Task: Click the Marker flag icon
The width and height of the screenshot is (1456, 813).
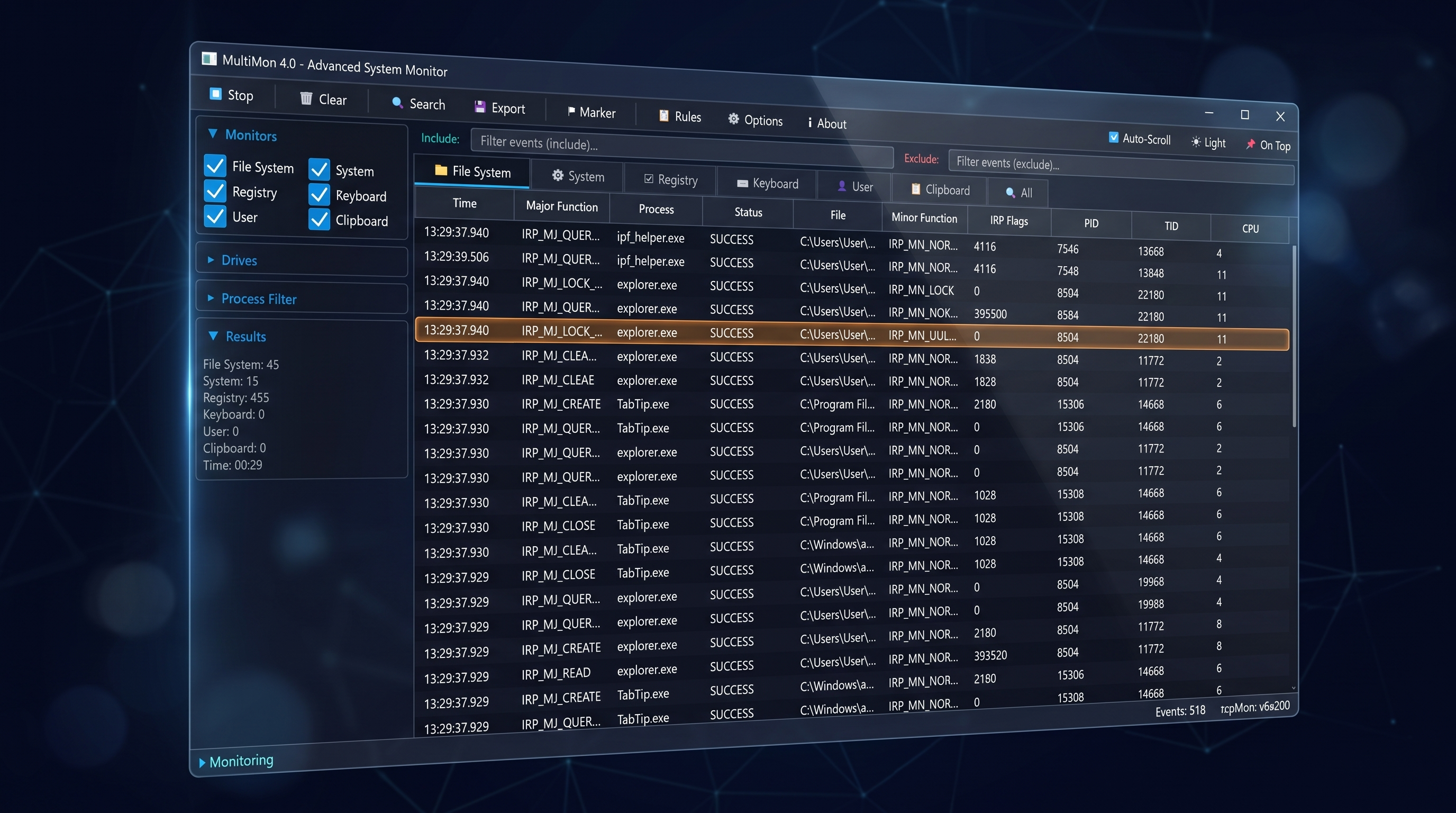Action: 571,111
